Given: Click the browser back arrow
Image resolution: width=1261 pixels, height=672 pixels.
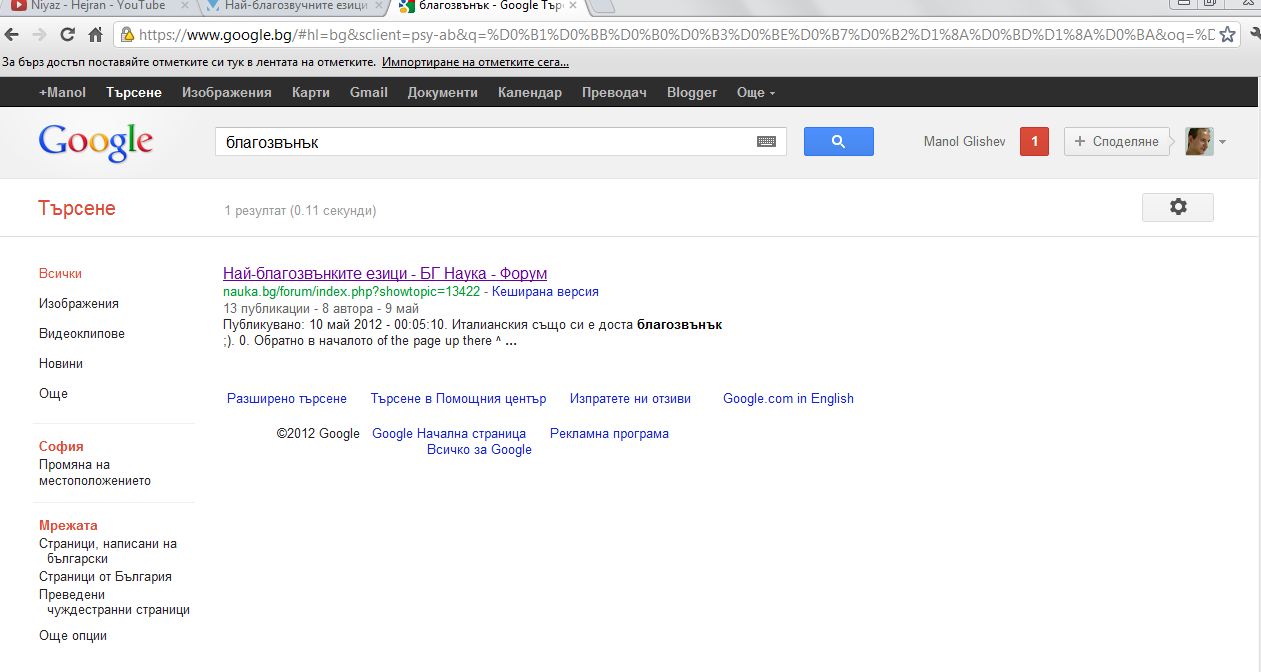Looking at the screenshot, I should 12,35.
